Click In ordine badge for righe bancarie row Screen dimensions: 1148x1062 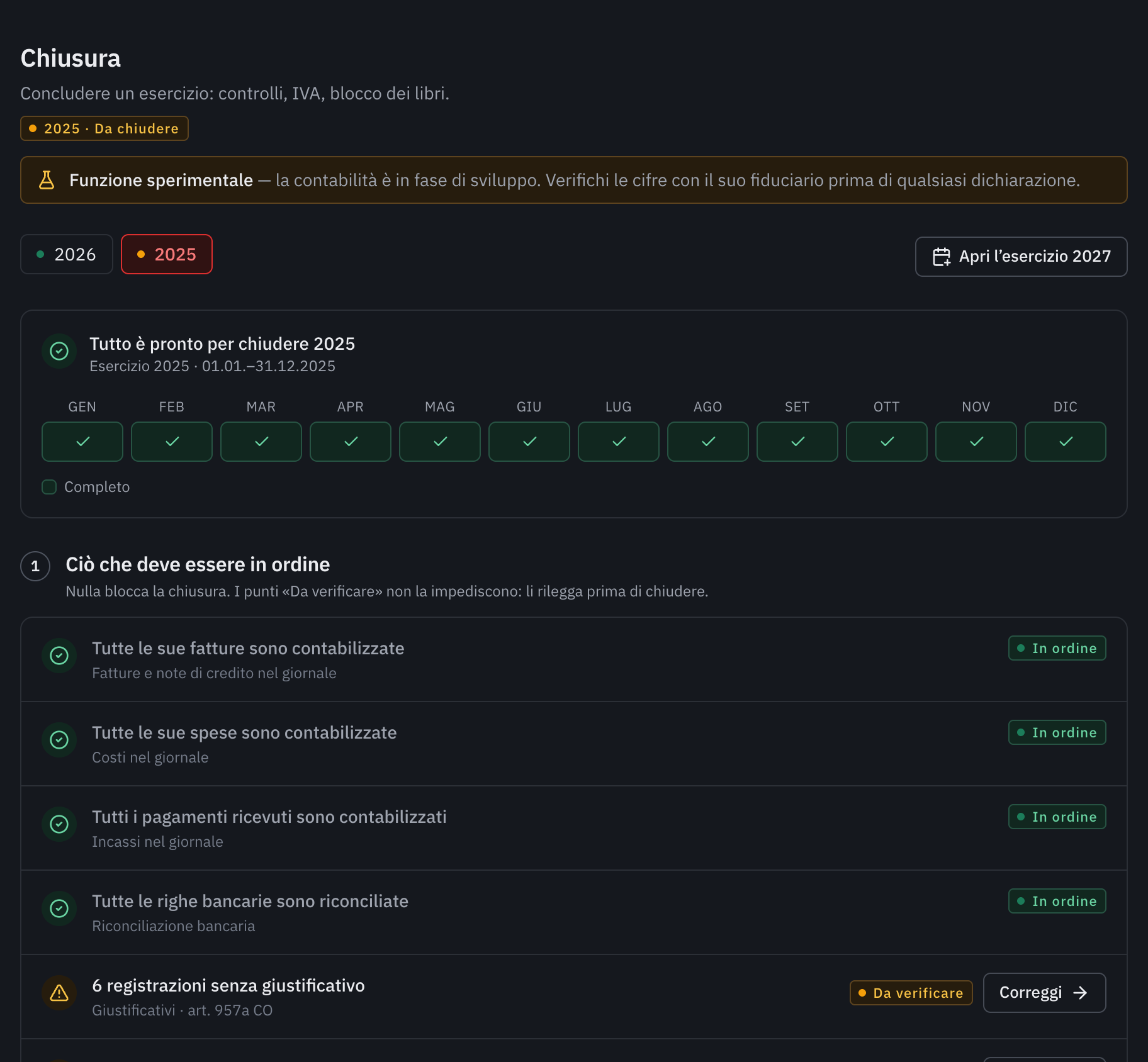pyautogui.click(x=1057, y=901)
